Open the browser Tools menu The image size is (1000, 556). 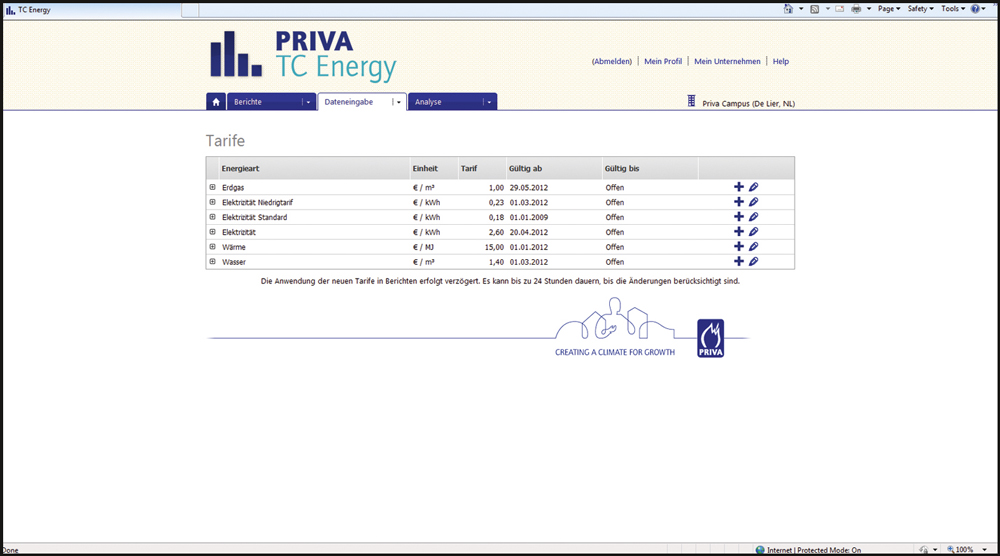point(953,9)
